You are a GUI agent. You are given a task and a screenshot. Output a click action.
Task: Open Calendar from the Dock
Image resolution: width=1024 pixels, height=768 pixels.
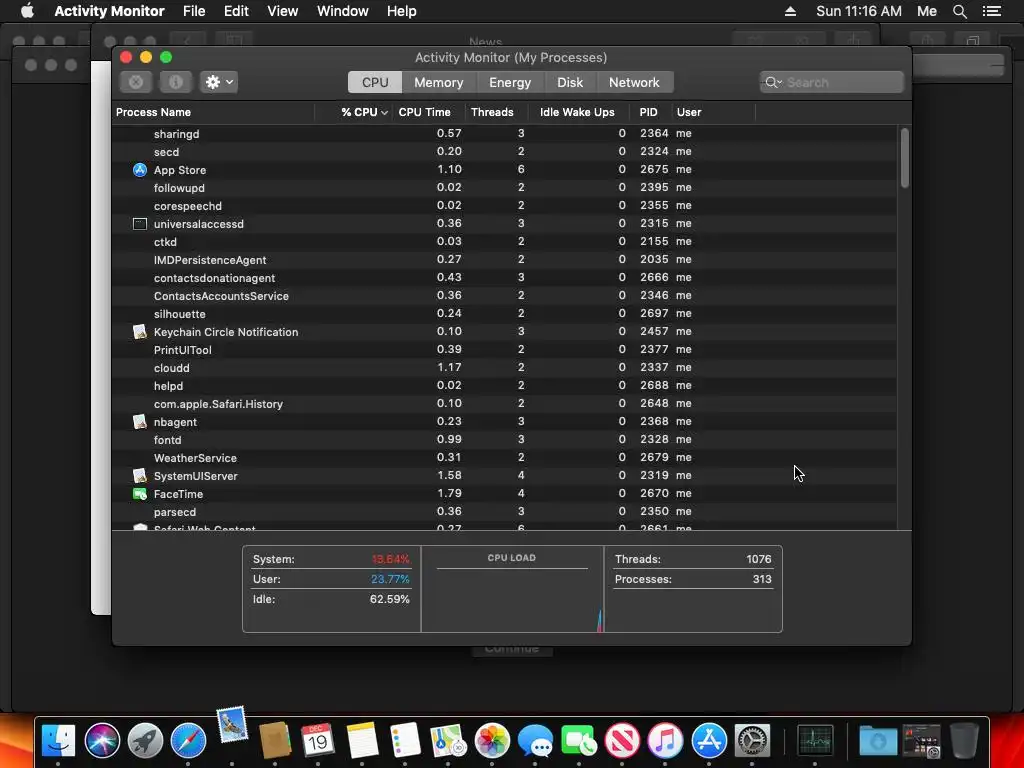pyautogui.click(x=318, y=741)
